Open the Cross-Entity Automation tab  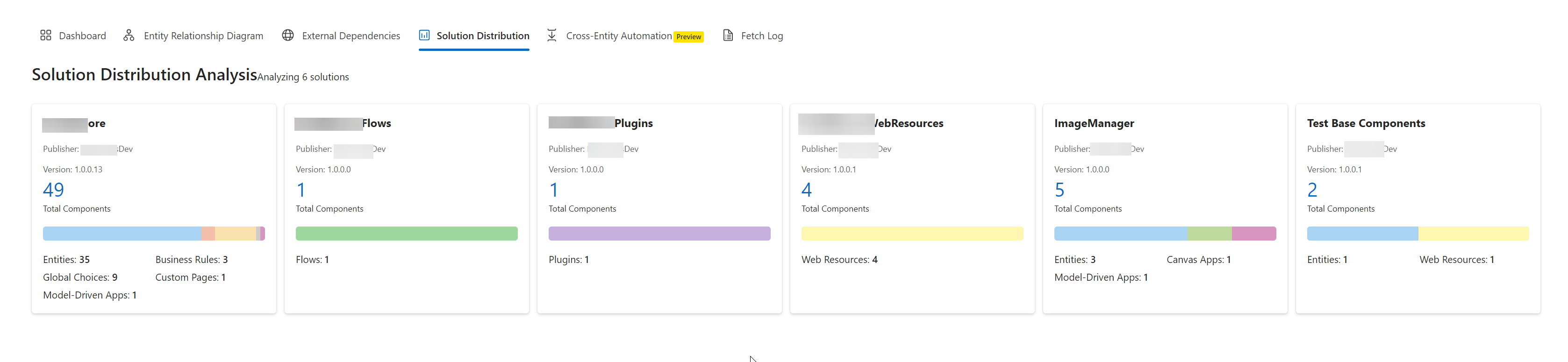tap(619, 36)
